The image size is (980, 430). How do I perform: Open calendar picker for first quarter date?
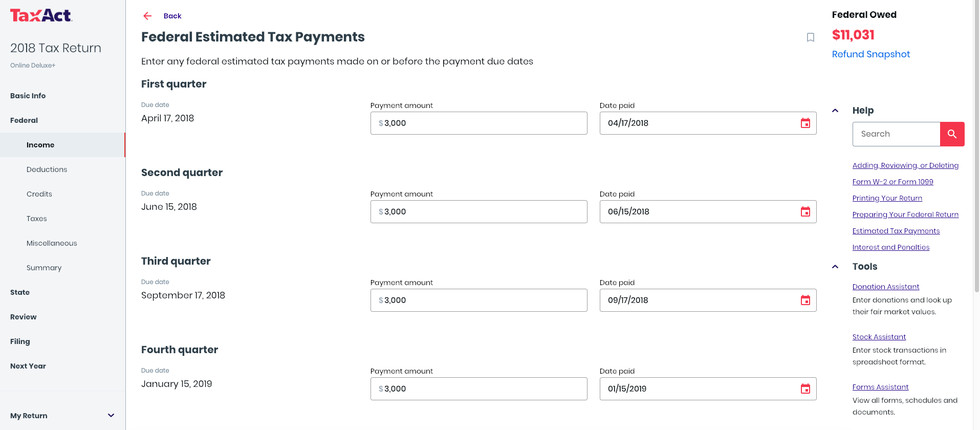[x=805, y=123]
